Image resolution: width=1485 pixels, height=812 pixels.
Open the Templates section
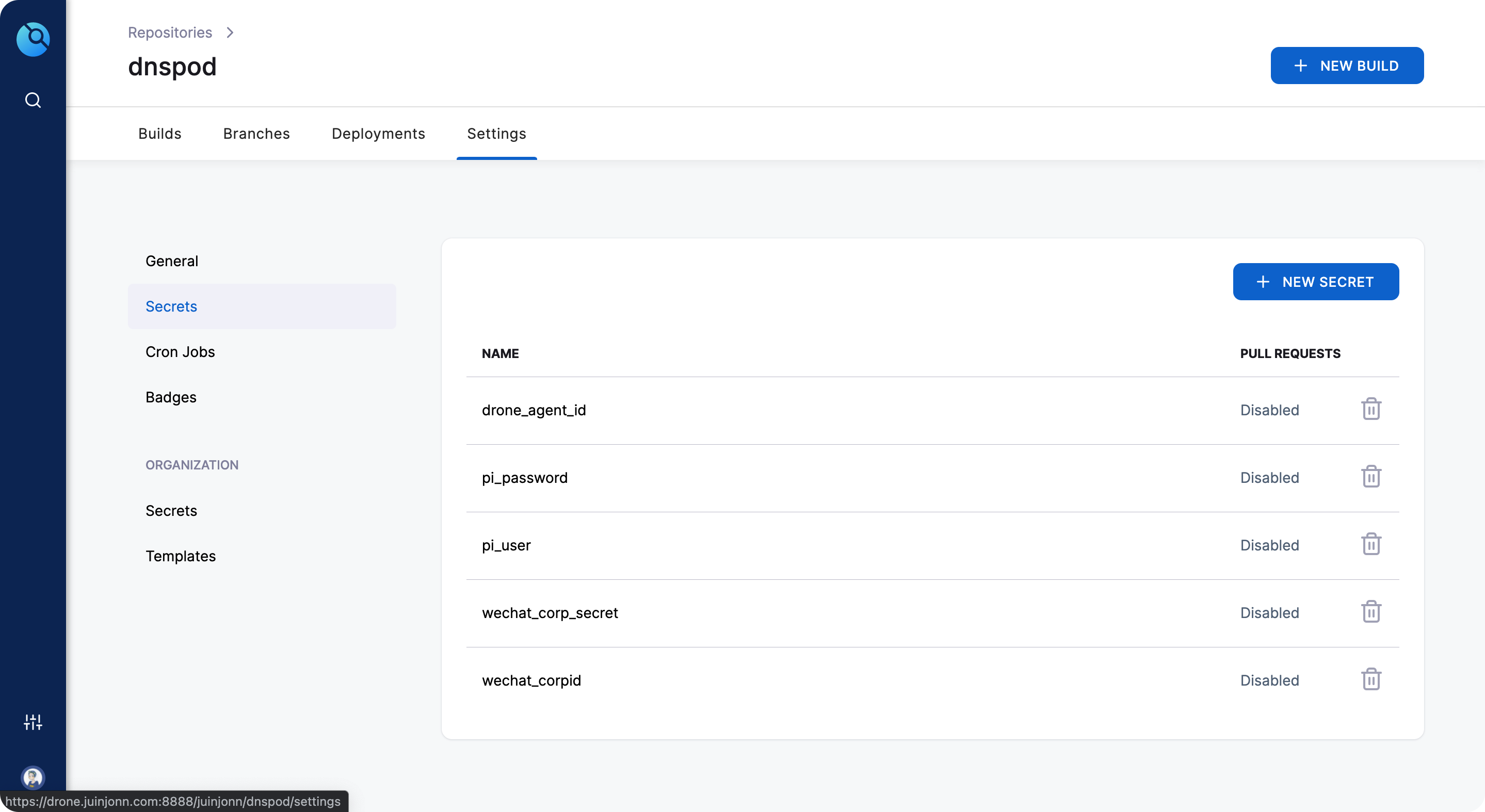pos(180,556)
